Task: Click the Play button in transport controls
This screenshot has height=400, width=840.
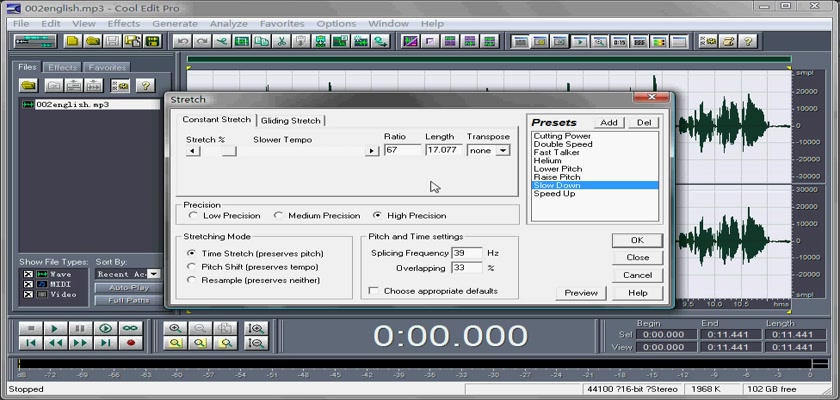Action: 55,328
